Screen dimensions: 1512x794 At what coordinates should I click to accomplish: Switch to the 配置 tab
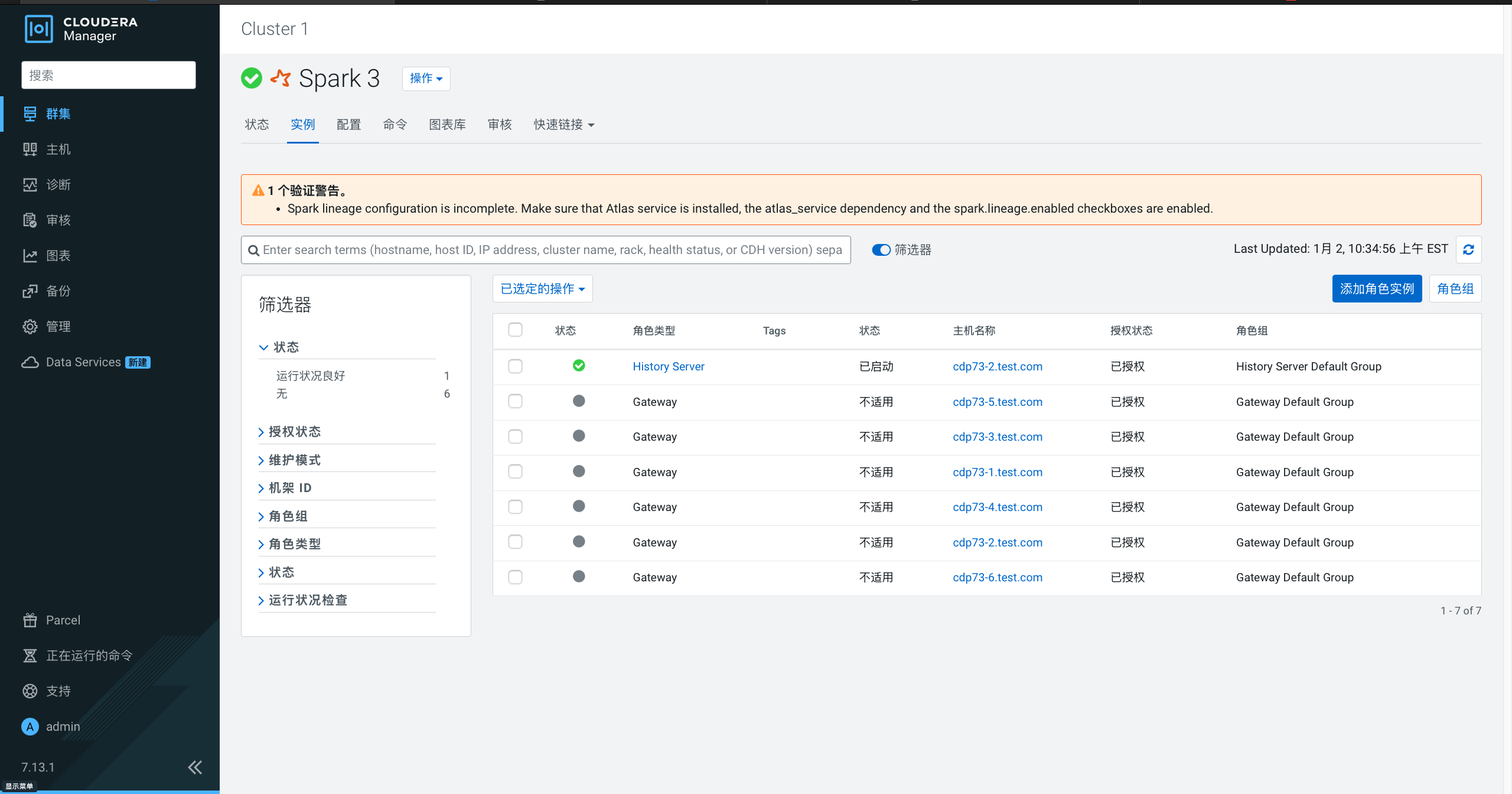coord(348,125)
